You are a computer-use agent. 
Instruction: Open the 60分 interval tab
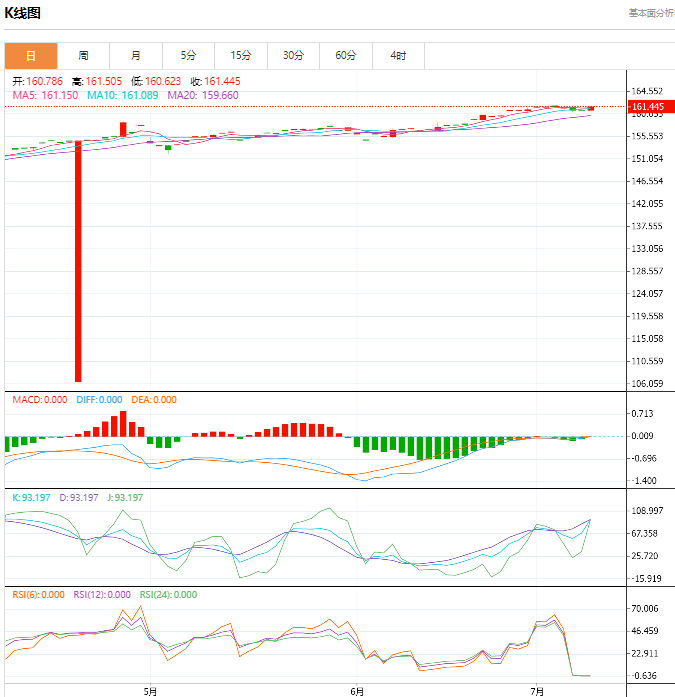(x=346, y=56)
